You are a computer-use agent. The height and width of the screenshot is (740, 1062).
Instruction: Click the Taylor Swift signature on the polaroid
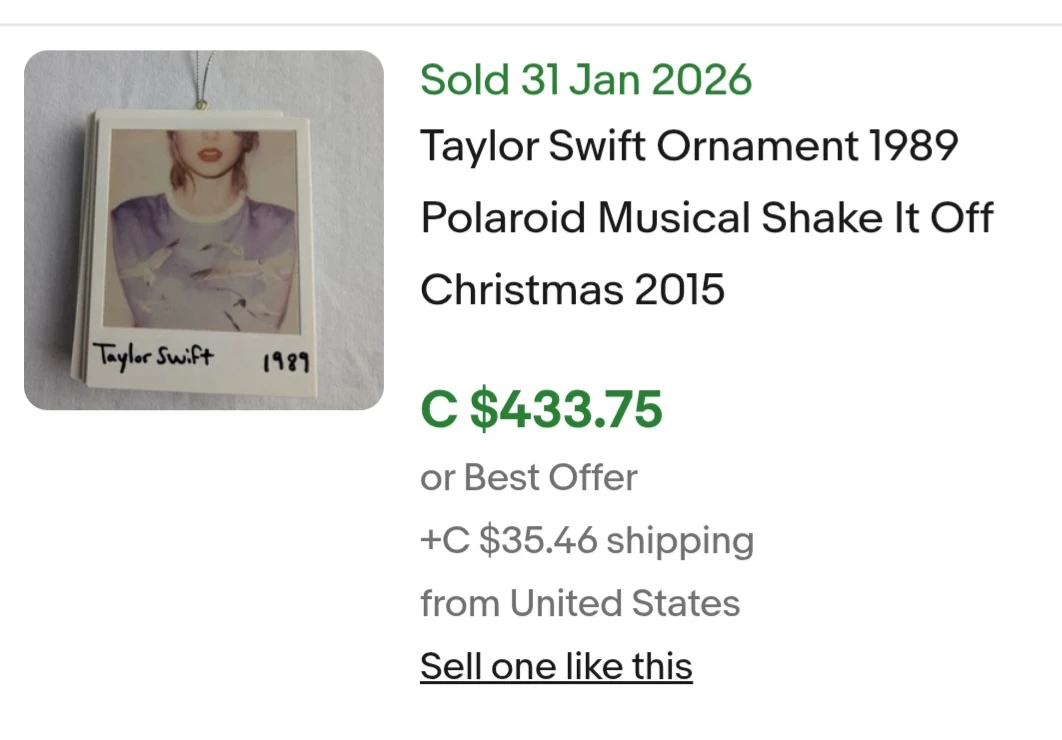pyautogui.click(x=156, y=353)
